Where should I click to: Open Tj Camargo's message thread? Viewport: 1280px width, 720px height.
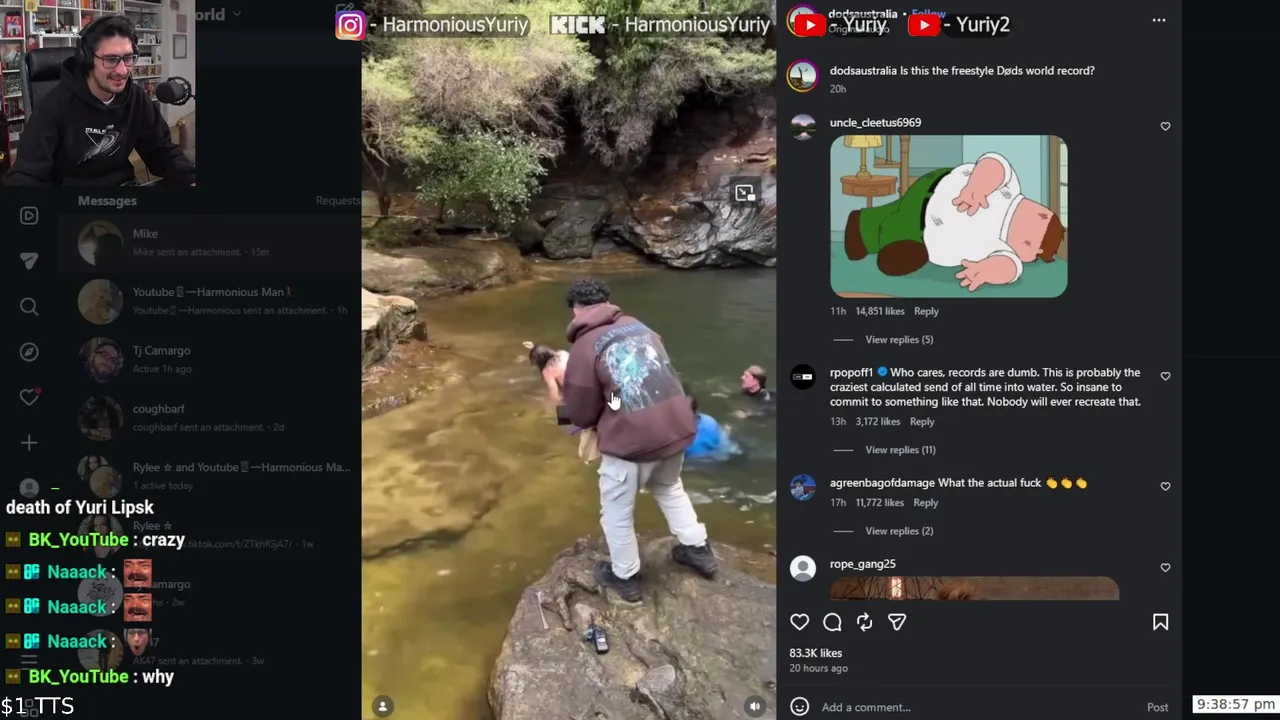coord(210,360)
